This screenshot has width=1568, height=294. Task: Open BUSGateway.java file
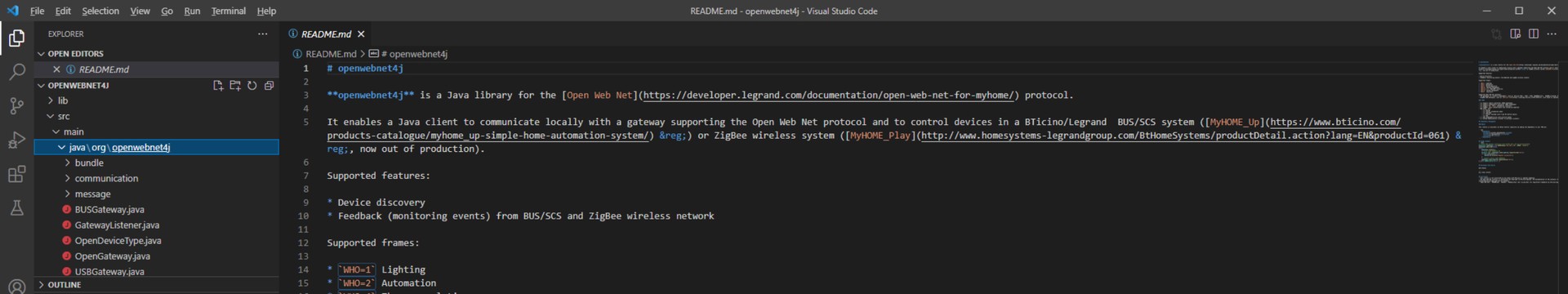coord(109,209)
